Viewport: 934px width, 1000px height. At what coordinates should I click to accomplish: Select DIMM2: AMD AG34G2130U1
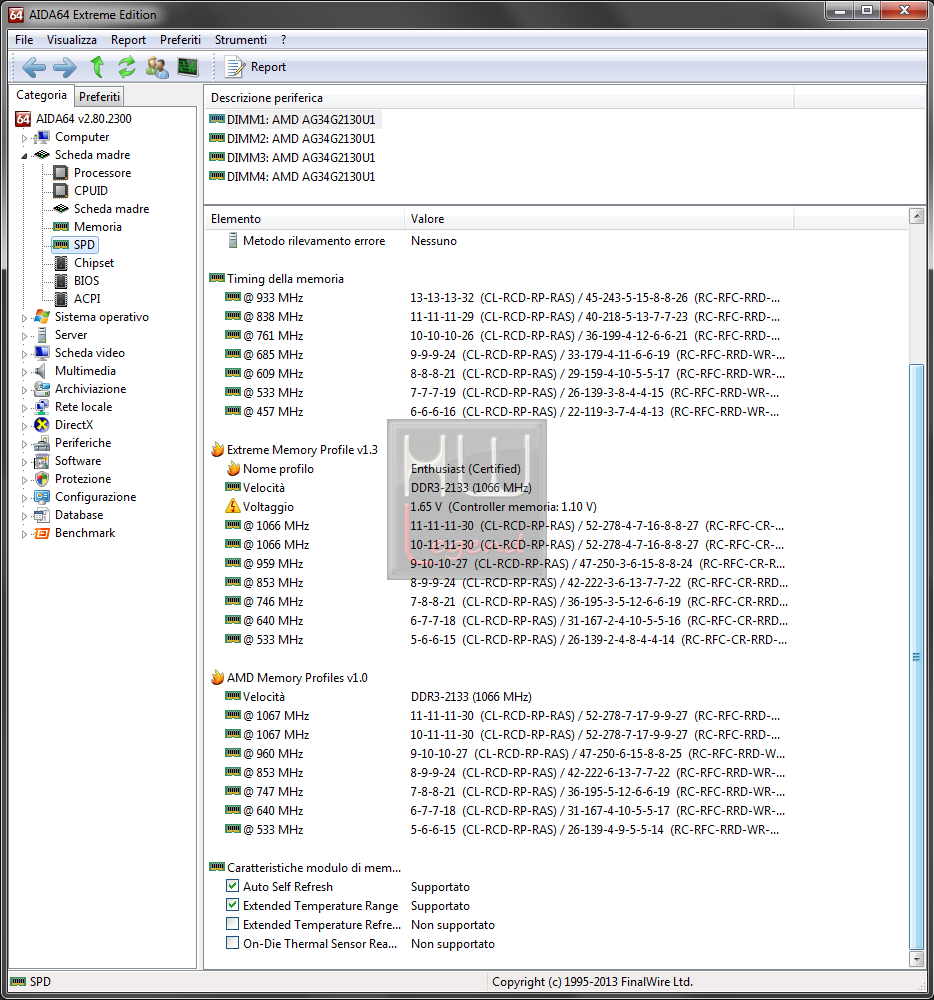(301, 138)
